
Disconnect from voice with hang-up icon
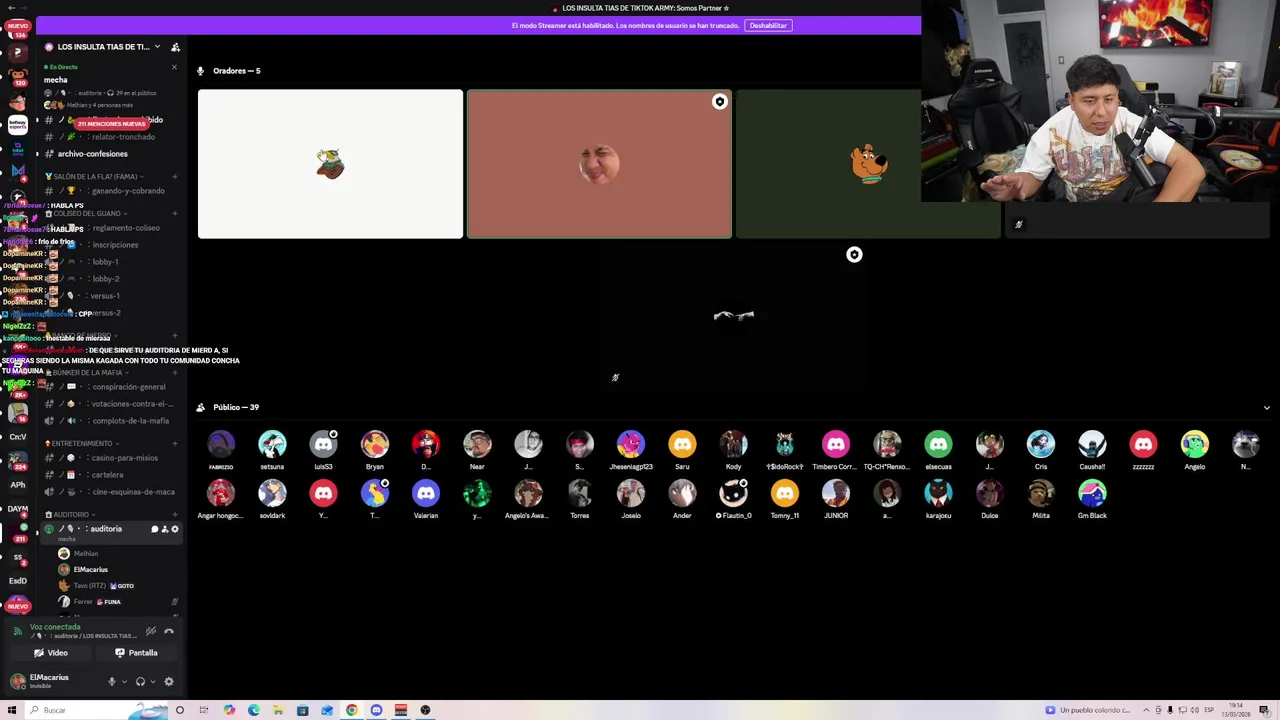tap(169, 631)
